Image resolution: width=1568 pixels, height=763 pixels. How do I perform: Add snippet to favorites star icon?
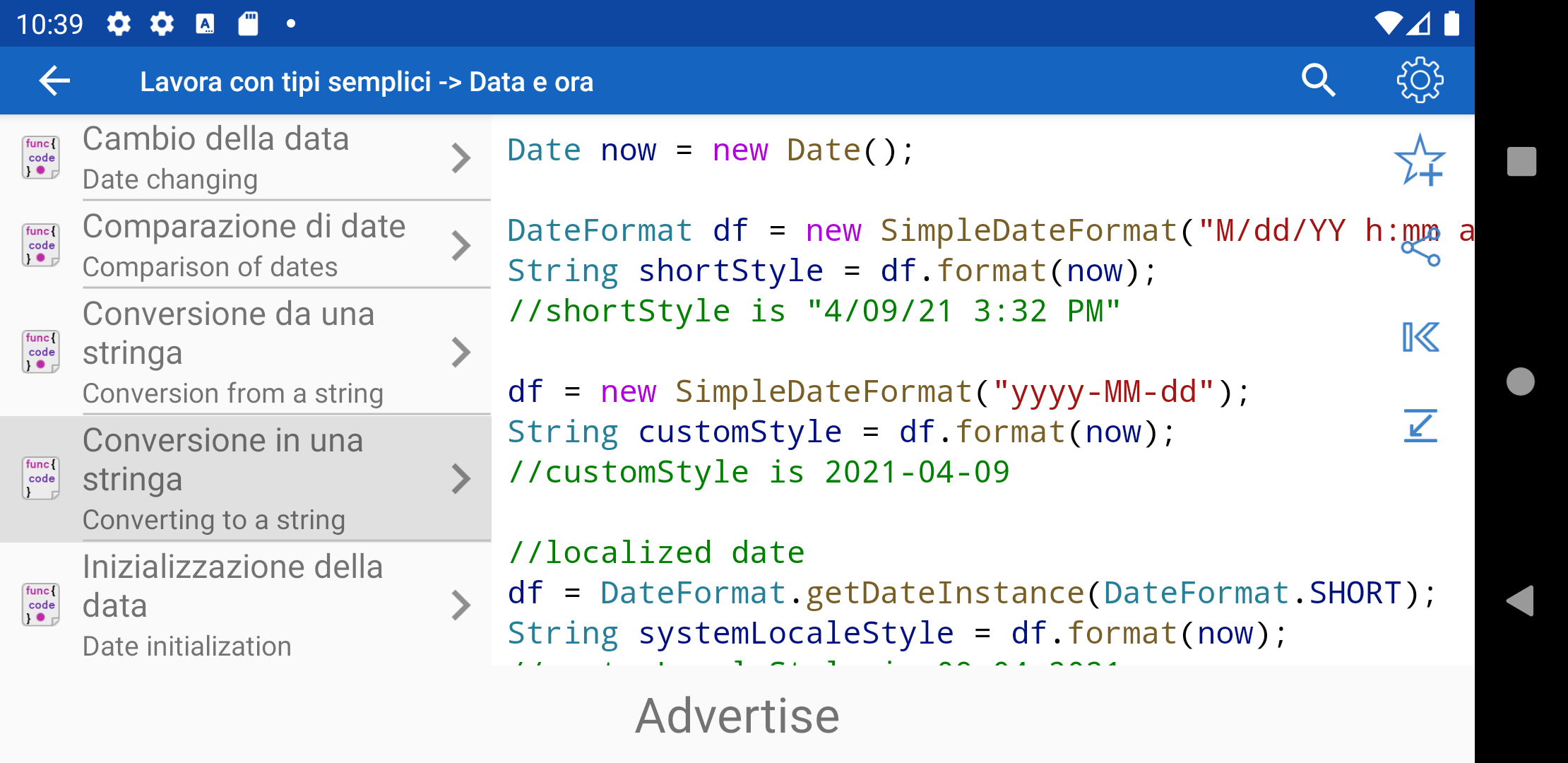pyautogui.click(x=1420, y=160)
